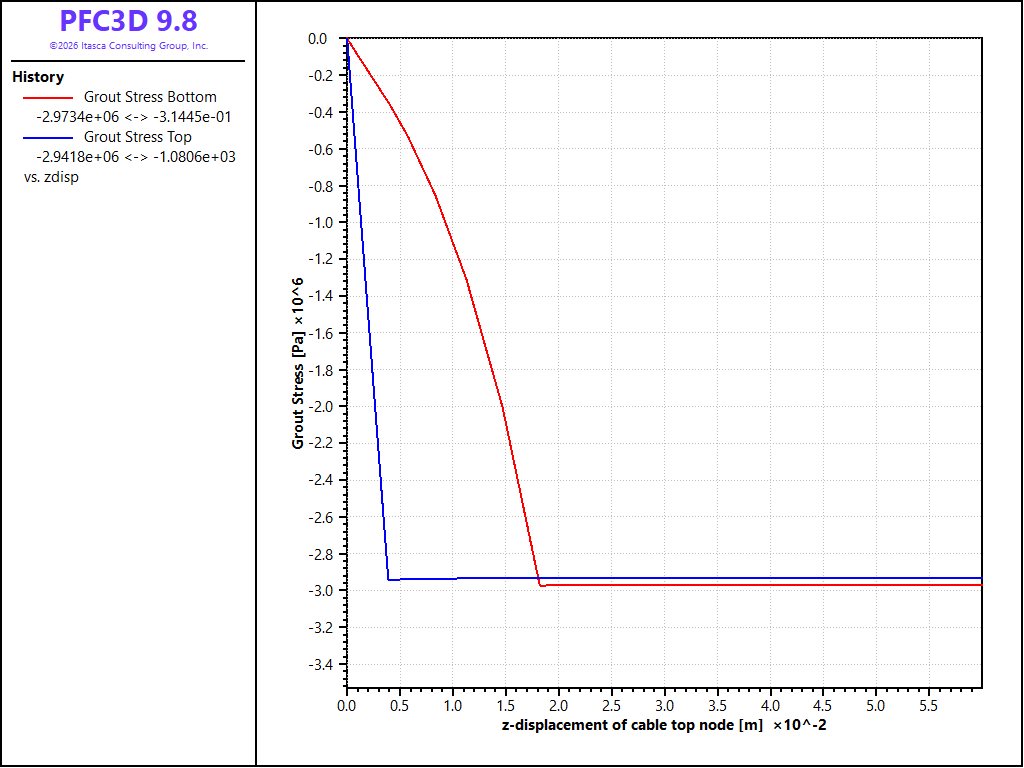
Task: Click the Grout Stress [Pa] y-axis label
Action: point(298,364)
